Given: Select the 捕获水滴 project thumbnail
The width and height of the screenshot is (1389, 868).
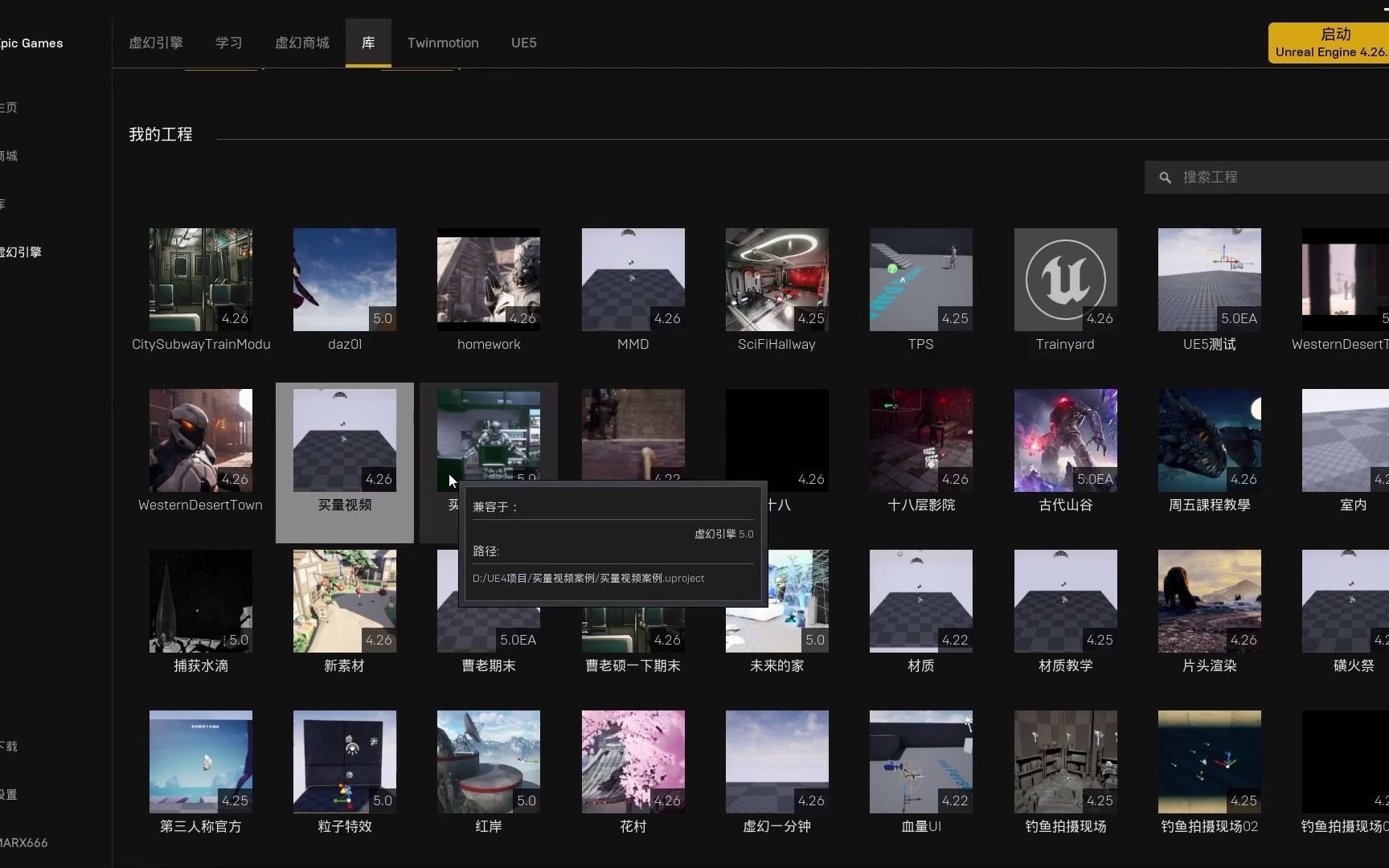Looking at the screenshot, I should (201, 601).
